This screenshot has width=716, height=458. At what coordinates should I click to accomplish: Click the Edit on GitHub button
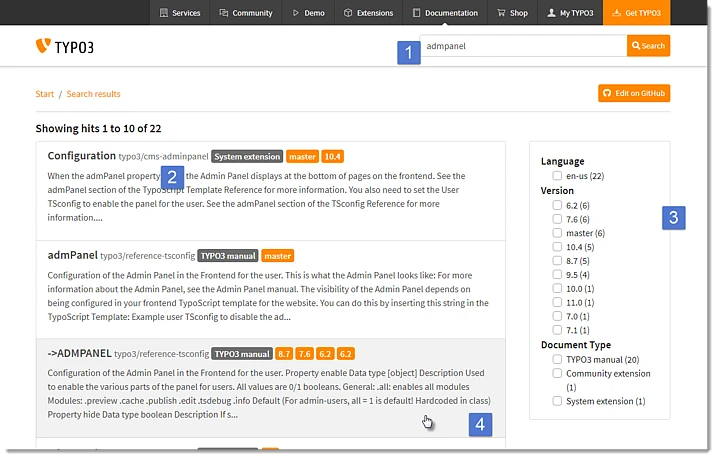coord(633,93)
